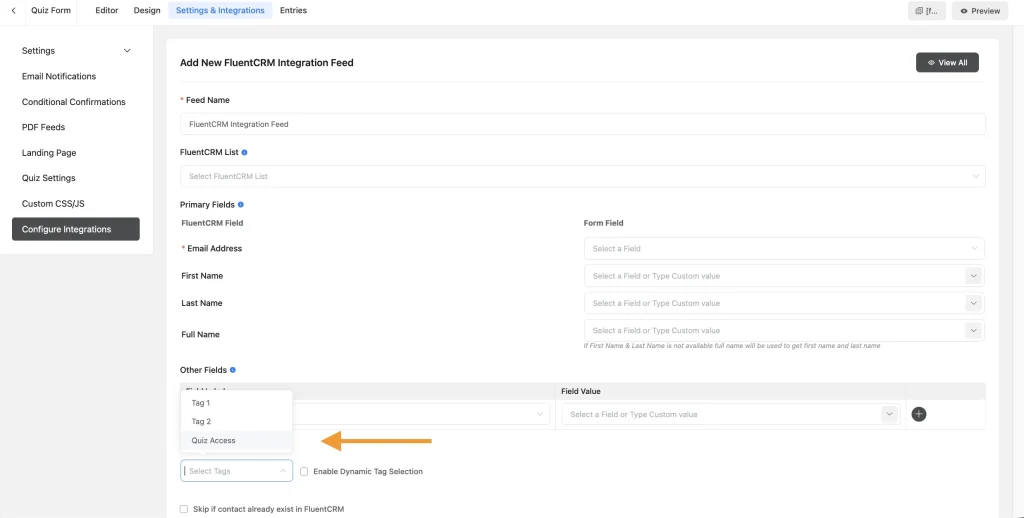Open Quiz Settings in sidebar
This screenshot has width=1024, height=518.
[48, 178]
